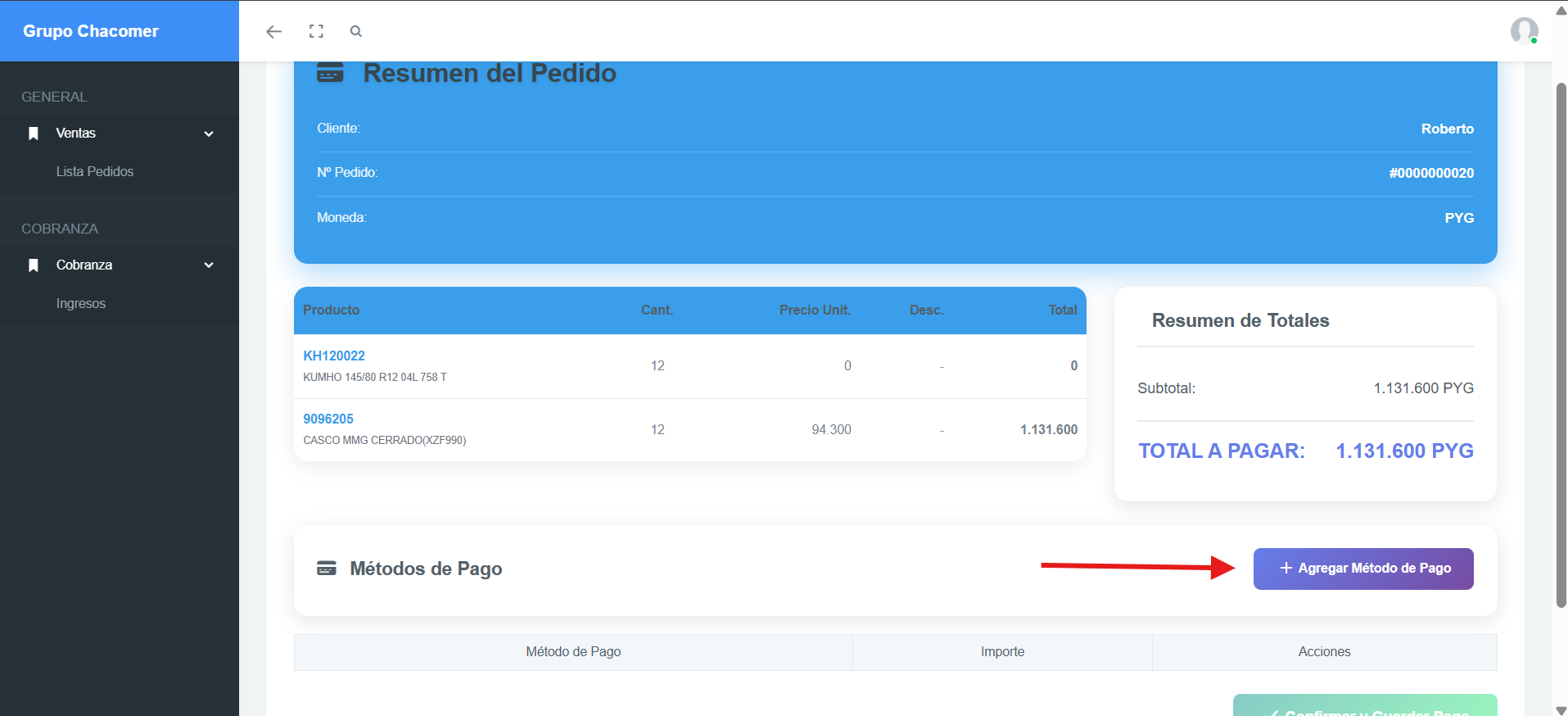Open product code 9096205 link
The image size is (1568, 716).
(x=328, y=419)
